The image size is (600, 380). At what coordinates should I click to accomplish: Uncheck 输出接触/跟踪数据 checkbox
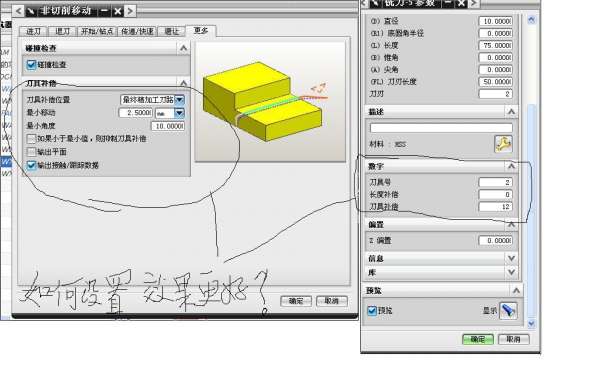(31, 165)
